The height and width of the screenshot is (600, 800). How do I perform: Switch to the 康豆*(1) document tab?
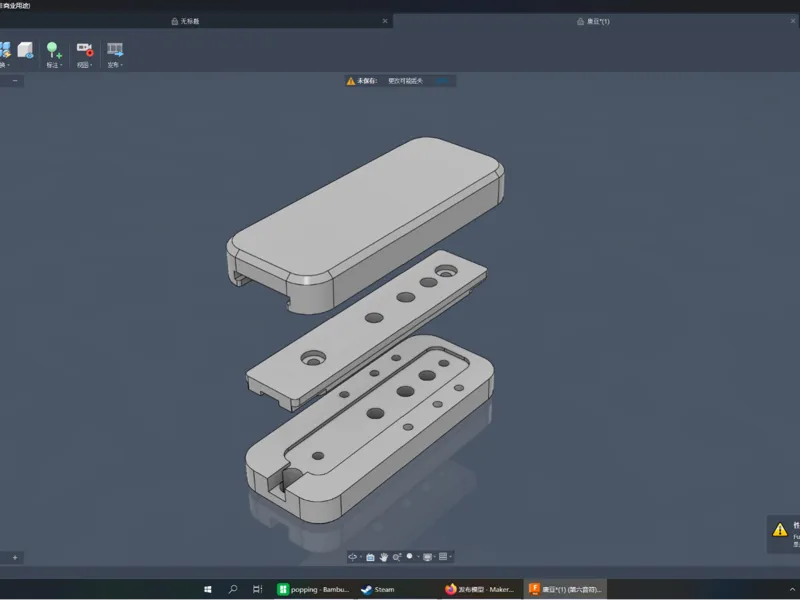point(593,21)
